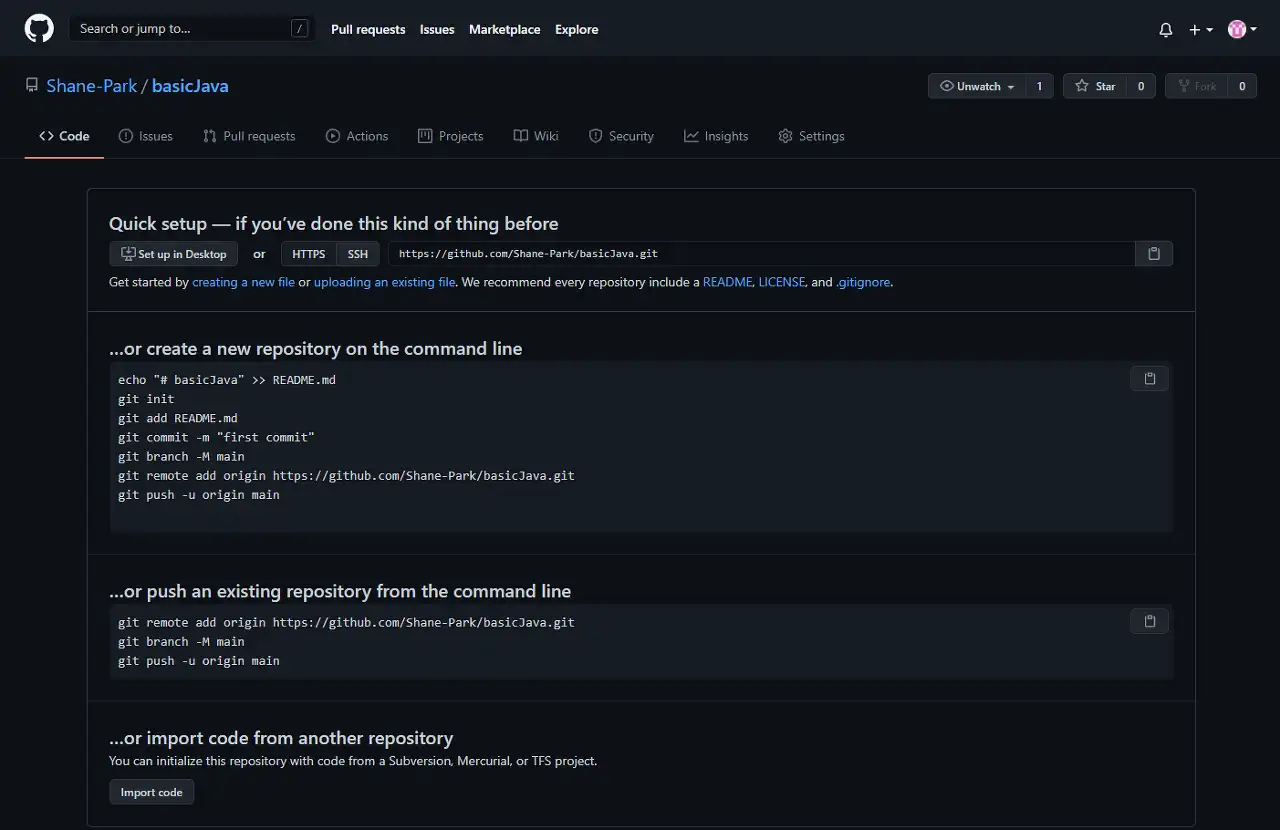Star the basicJava repository
Viewport: 1280px width, 830px height.
[1095, 86]
